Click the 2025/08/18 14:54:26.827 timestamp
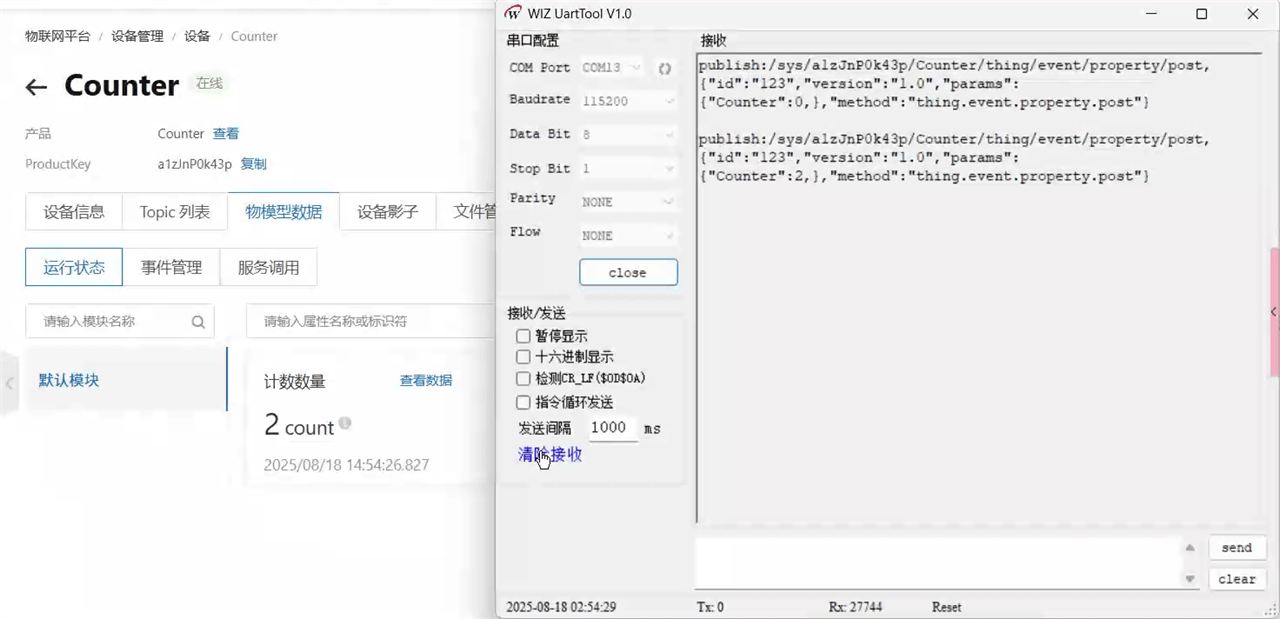The image size is (1280, 619). pos(346,465)
